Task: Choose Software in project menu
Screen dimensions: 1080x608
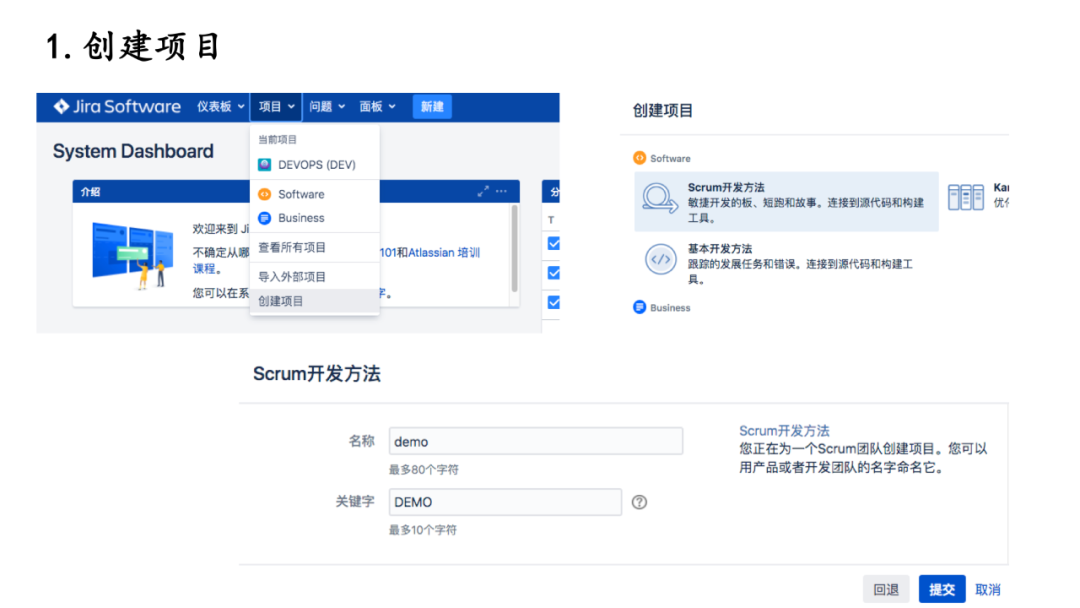Action: click(315, 194)
